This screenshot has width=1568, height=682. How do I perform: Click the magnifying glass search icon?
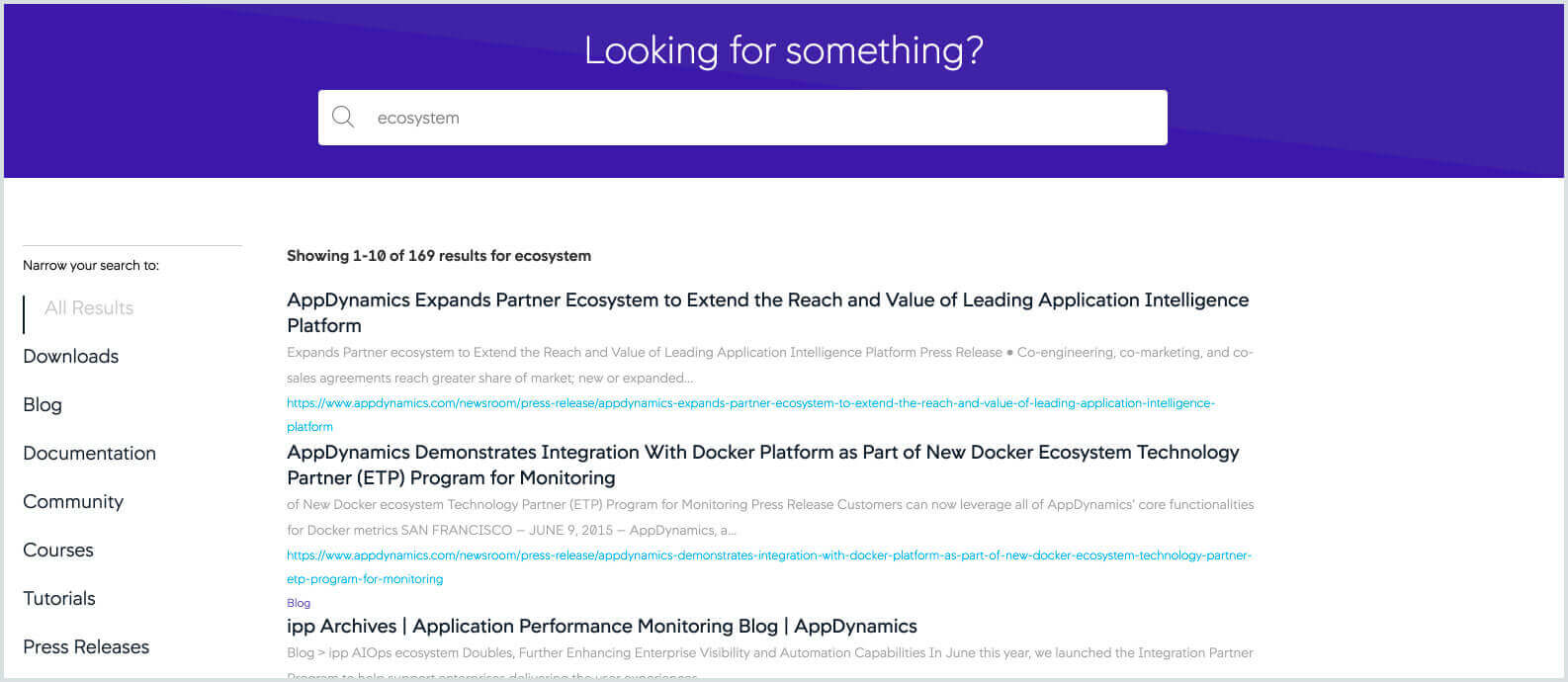[343, 117]
